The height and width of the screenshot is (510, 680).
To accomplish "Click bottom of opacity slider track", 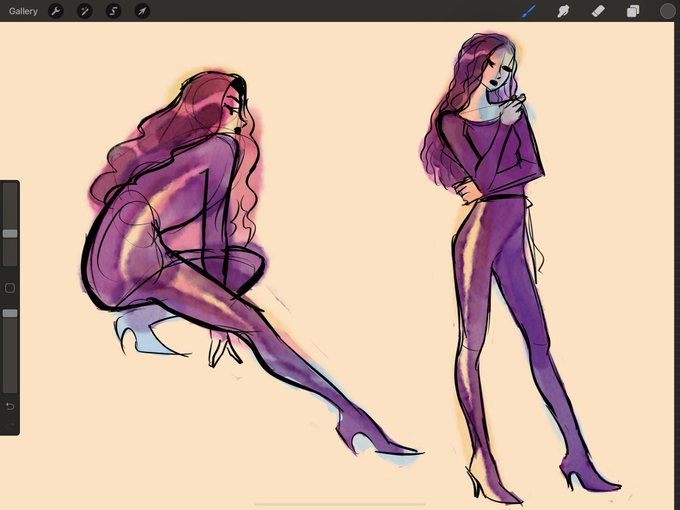I will pos(10,388).
